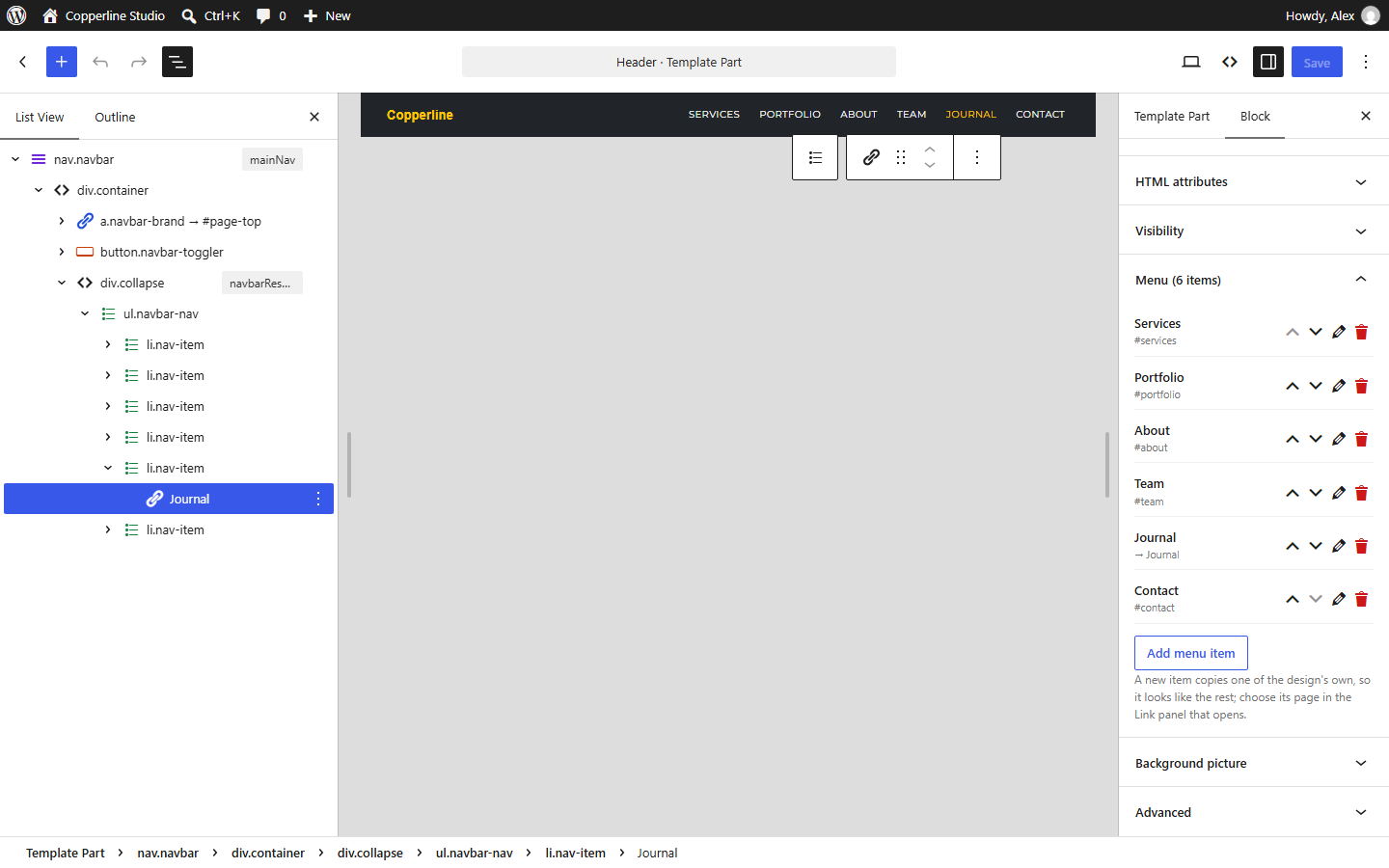
Task: Collapse the nav.navbar tree node
Action: coord(15,159)
